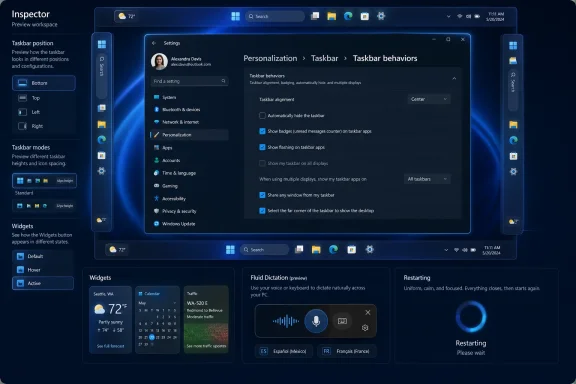
Task: Open Edge on the right vertical taskbar
Action: point(513,140)
